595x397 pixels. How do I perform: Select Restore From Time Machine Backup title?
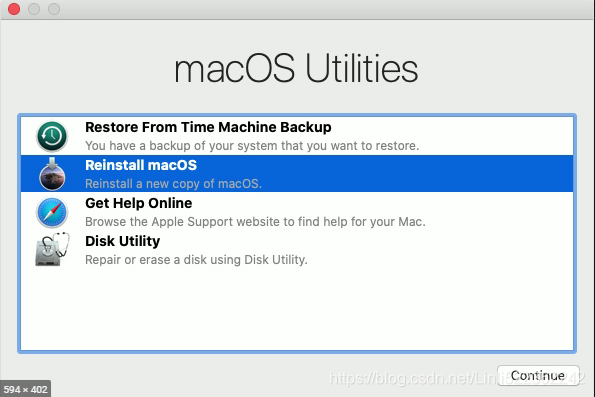coord(208,127)
